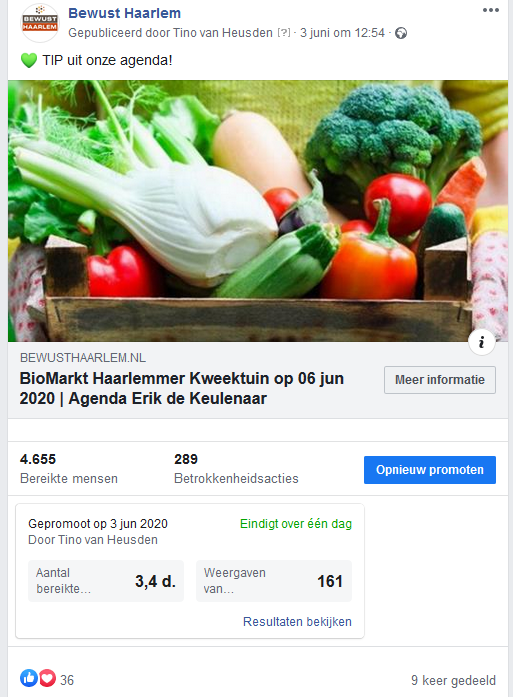Click the BioMarkt Haarlemmer Kweektuin headline
Image resolution: width=513 pixels, height=697 pixels.
click(181, 388)
